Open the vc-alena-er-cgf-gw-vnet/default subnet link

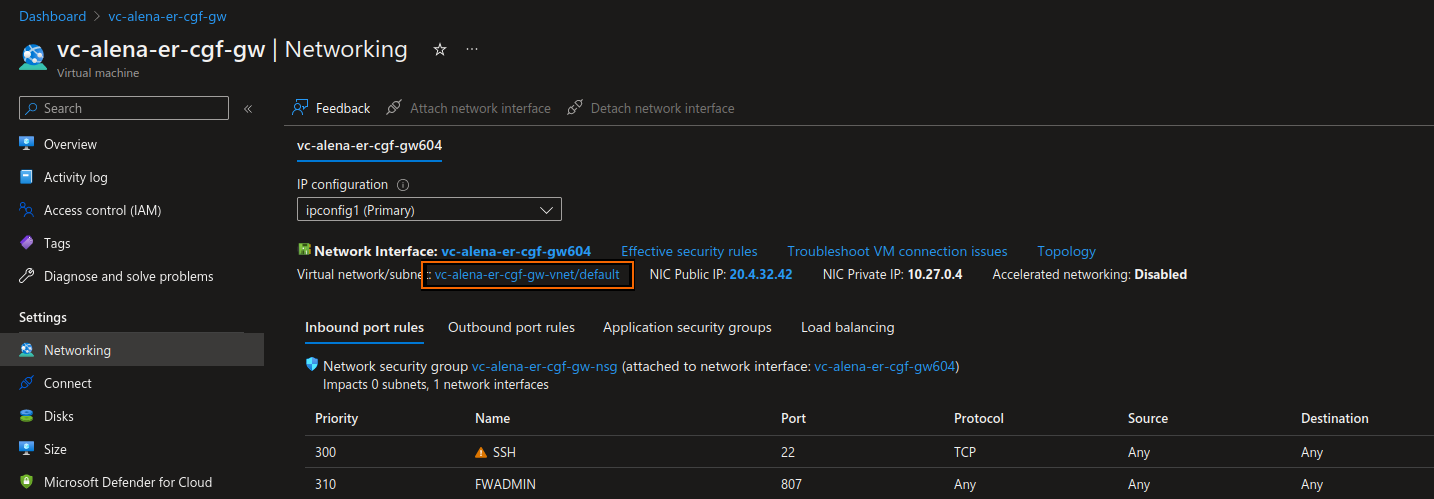[527, 274]
